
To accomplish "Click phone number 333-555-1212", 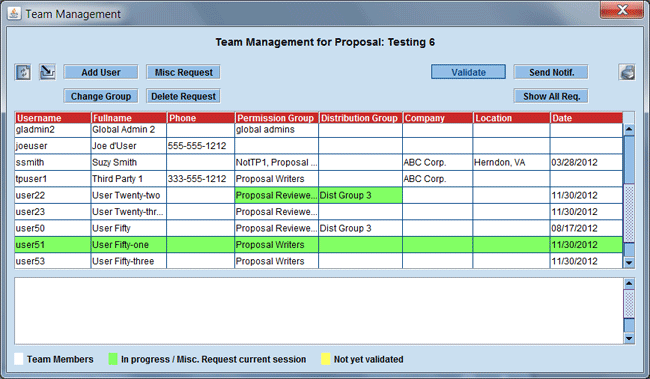I will click(201, 179).
